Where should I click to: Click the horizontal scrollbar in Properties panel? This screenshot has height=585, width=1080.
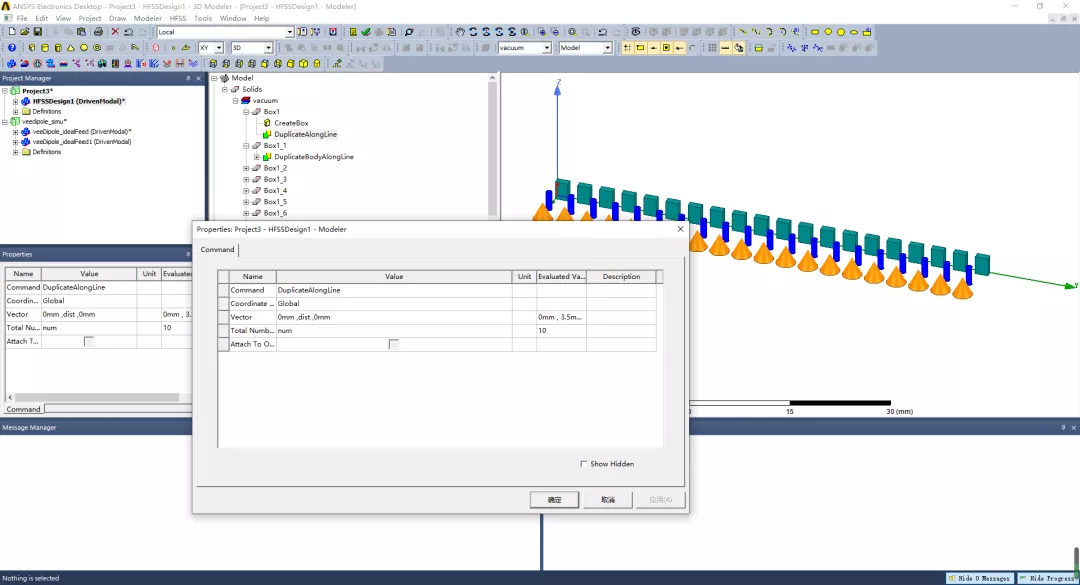point(96,398)
